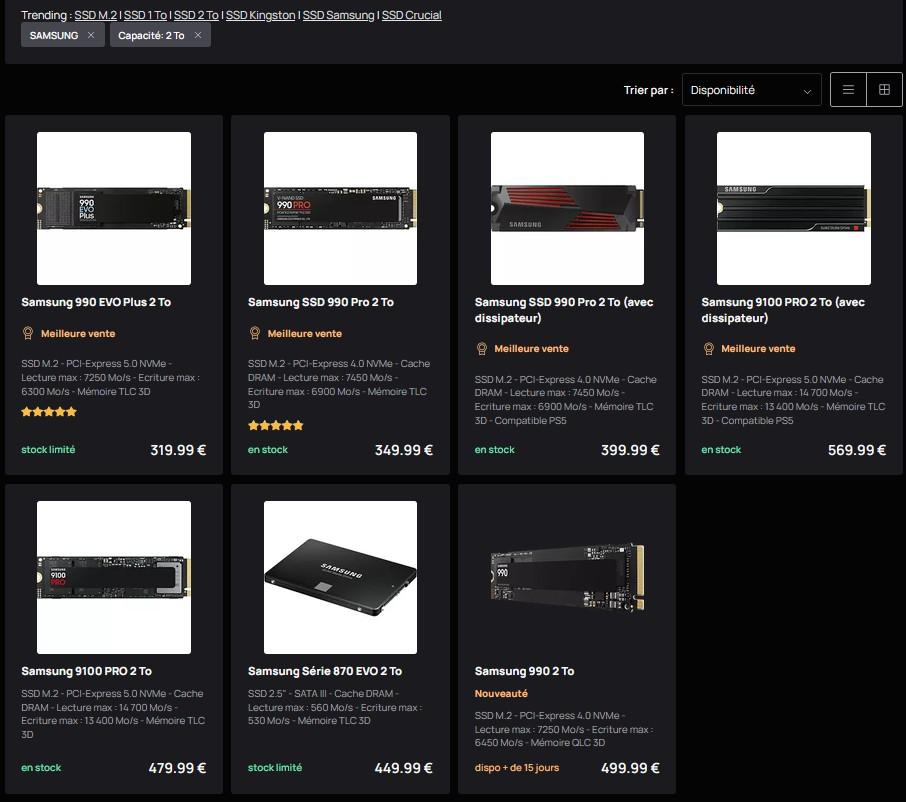The width and height of the screenshot is (906, 802).
Task: Open the 870 EVO product image
Action: [x=340, y=577]
